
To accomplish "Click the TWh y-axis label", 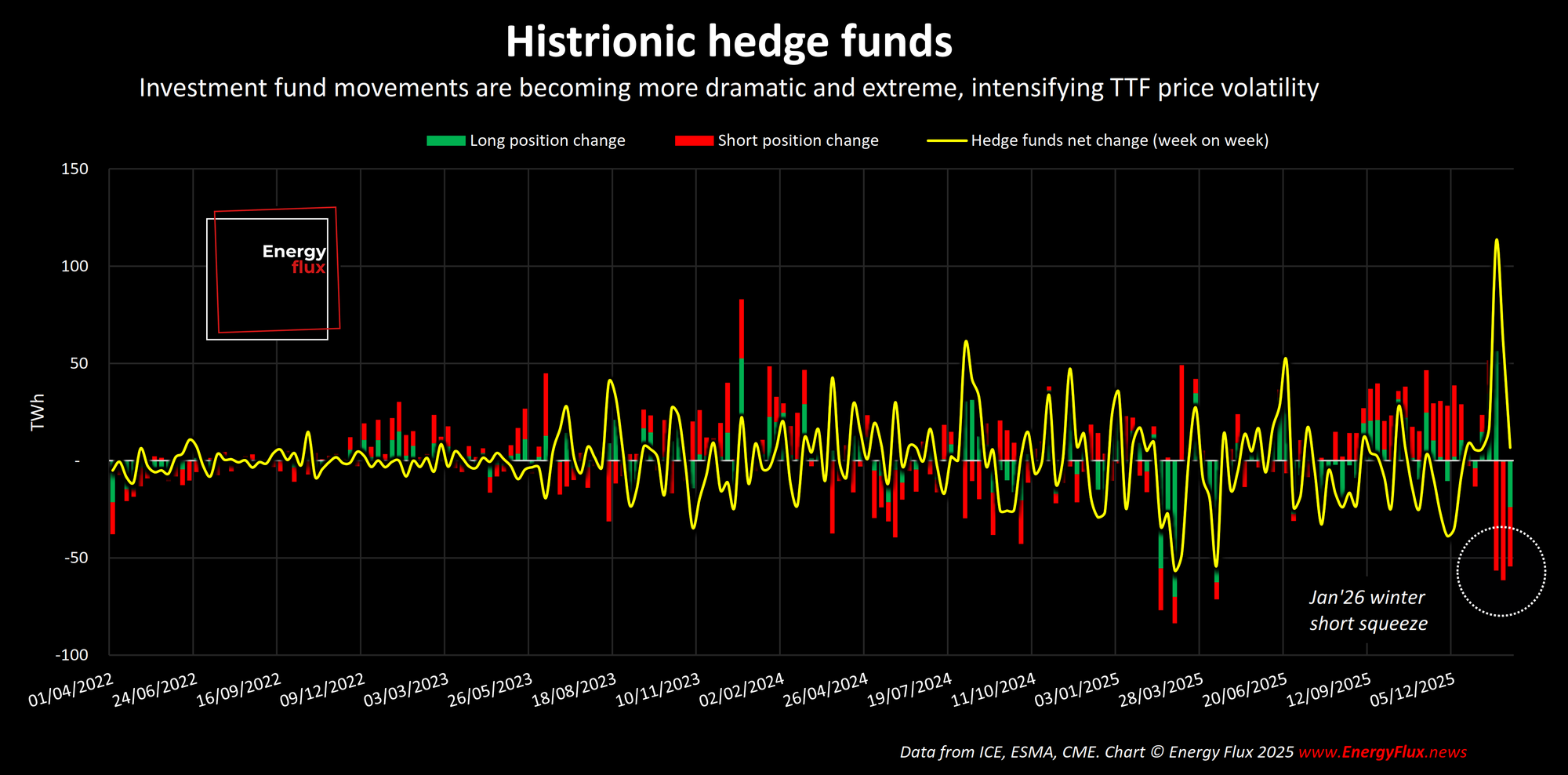I will 38,412.
